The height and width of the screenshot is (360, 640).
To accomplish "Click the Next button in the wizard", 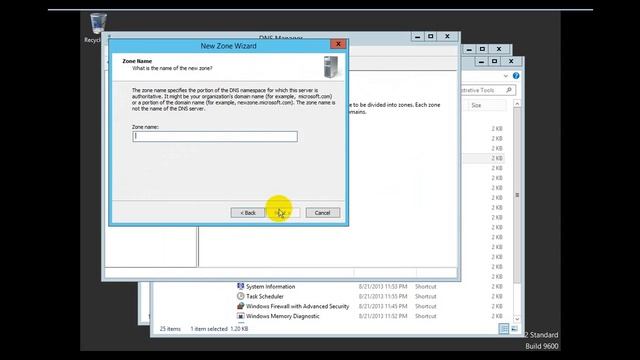I will pyautogui.click(x=282, y=213).
